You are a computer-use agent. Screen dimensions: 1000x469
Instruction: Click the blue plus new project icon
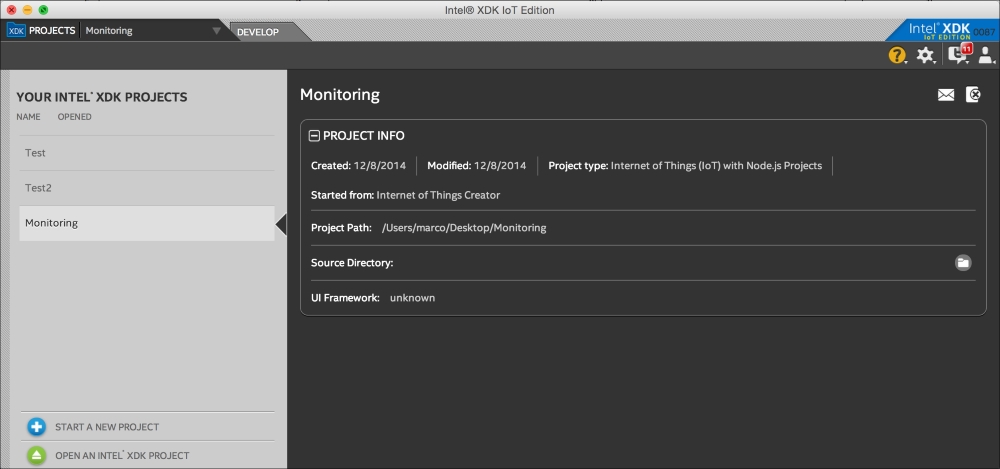(36, 427)
